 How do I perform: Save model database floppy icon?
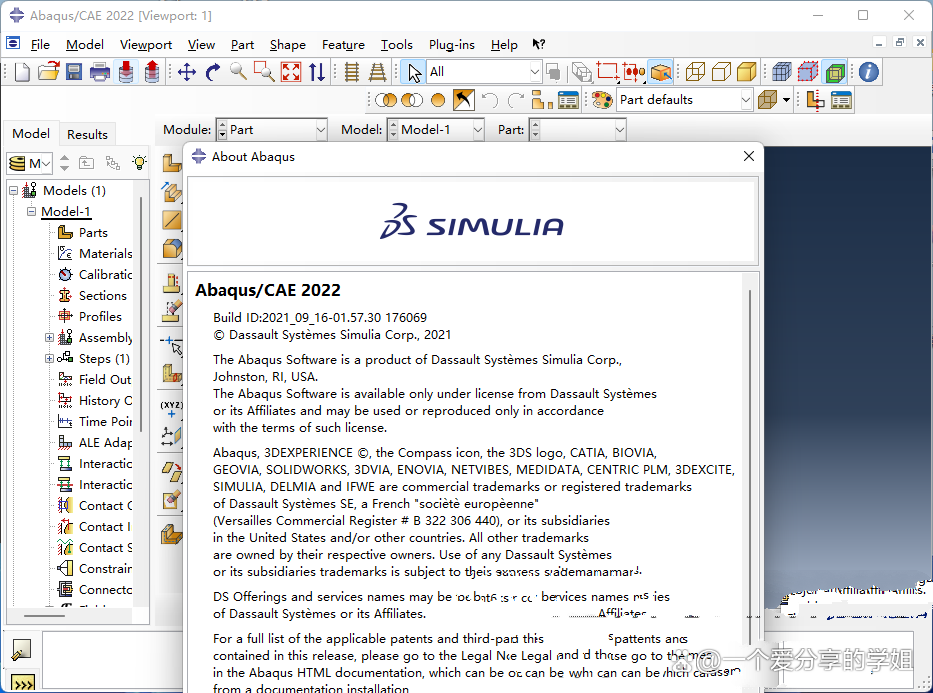click(x=74, y=73)
